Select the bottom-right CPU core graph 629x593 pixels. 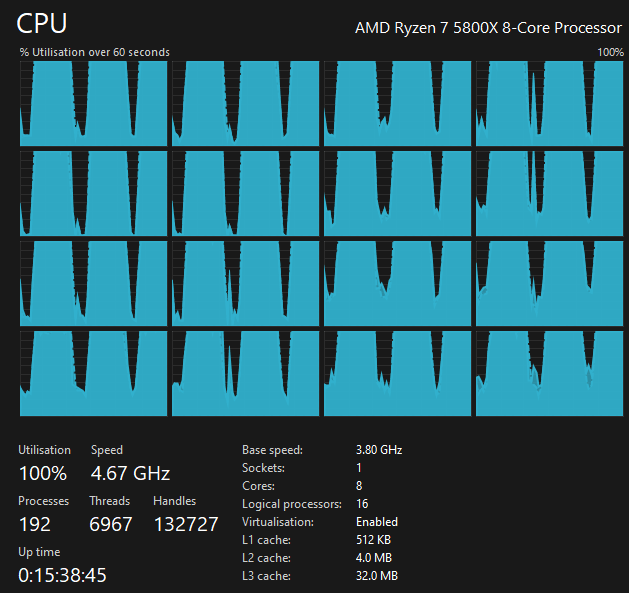click(x=550, y=374)
